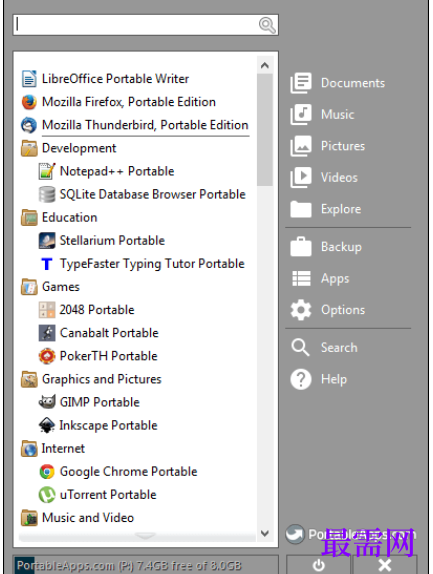Image resolution: width=433 pixels, height=574 pixels.
Task: Click the 'Help' sidebar label
Action: click(x=334, y=379)
